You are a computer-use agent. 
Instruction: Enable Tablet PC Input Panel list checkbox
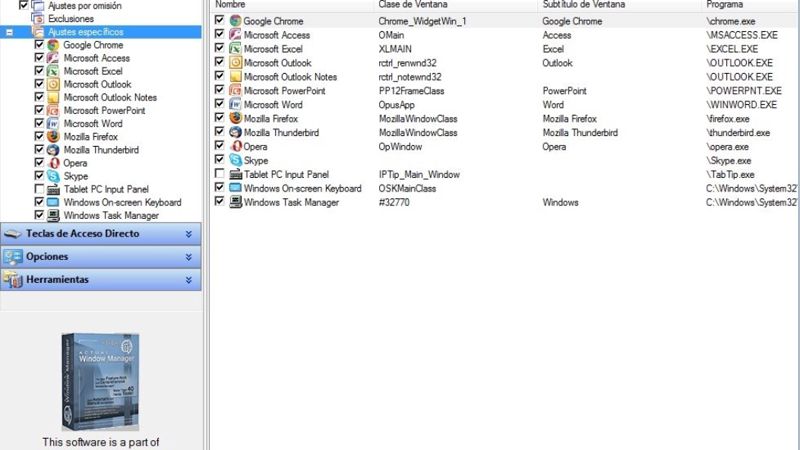pos(219,173)
